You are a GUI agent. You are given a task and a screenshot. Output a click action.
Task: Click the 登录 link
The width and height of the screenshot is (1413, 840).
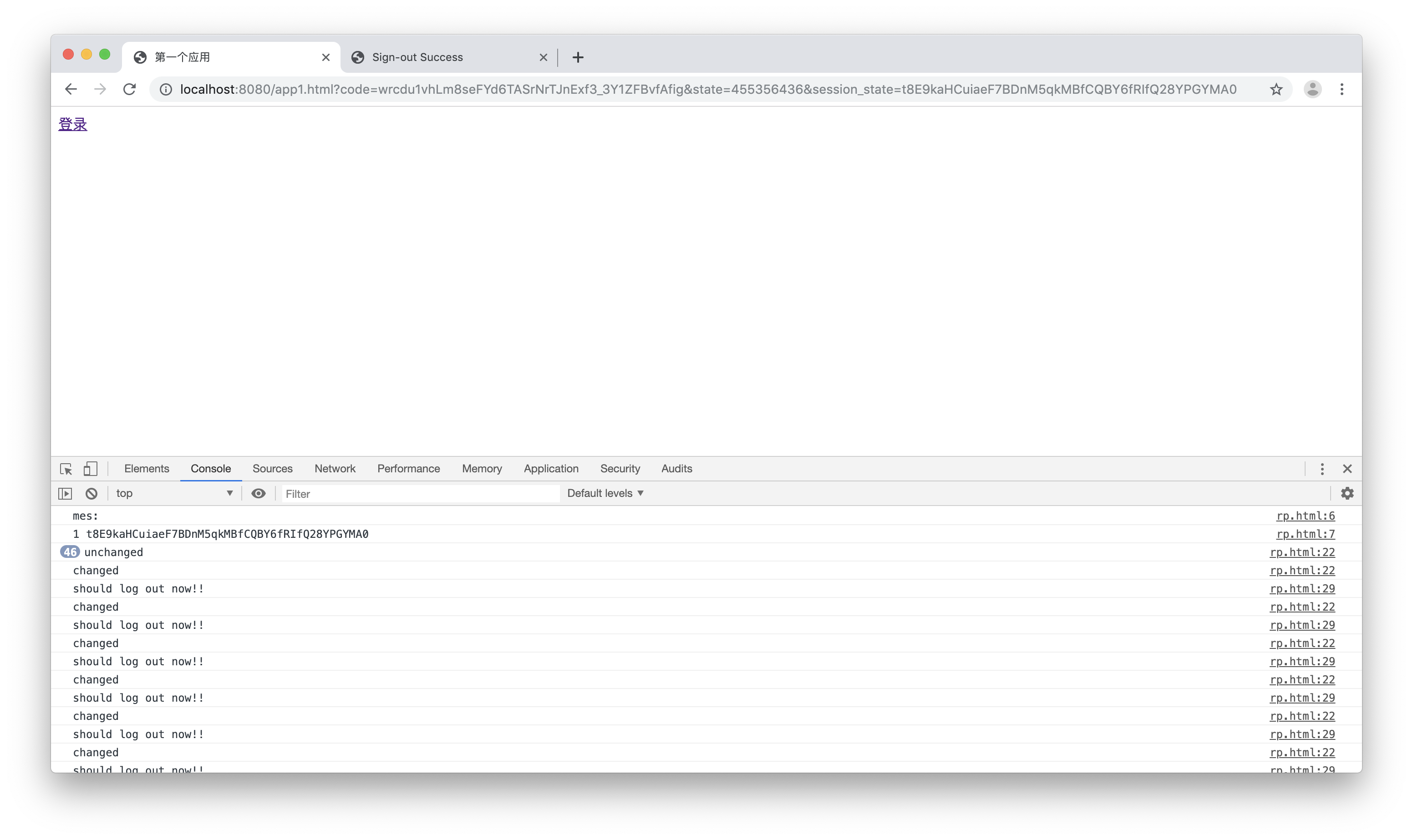[72, 125]
